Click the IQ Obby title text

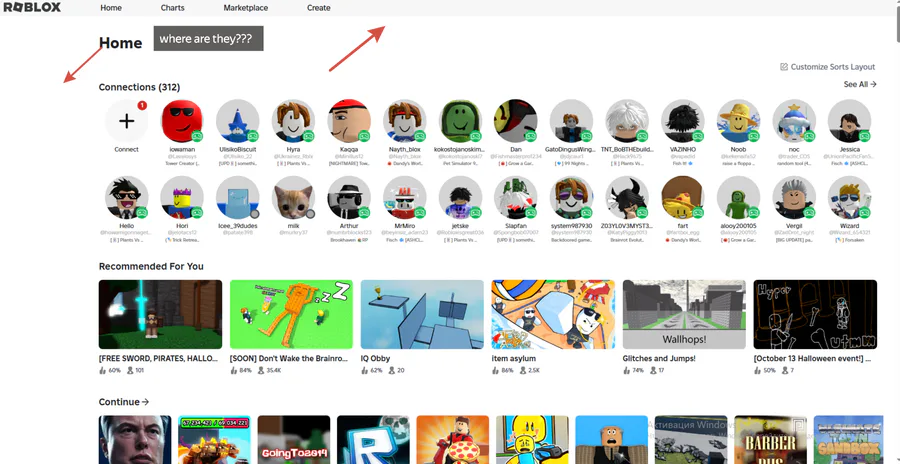(x=375, y=358)
